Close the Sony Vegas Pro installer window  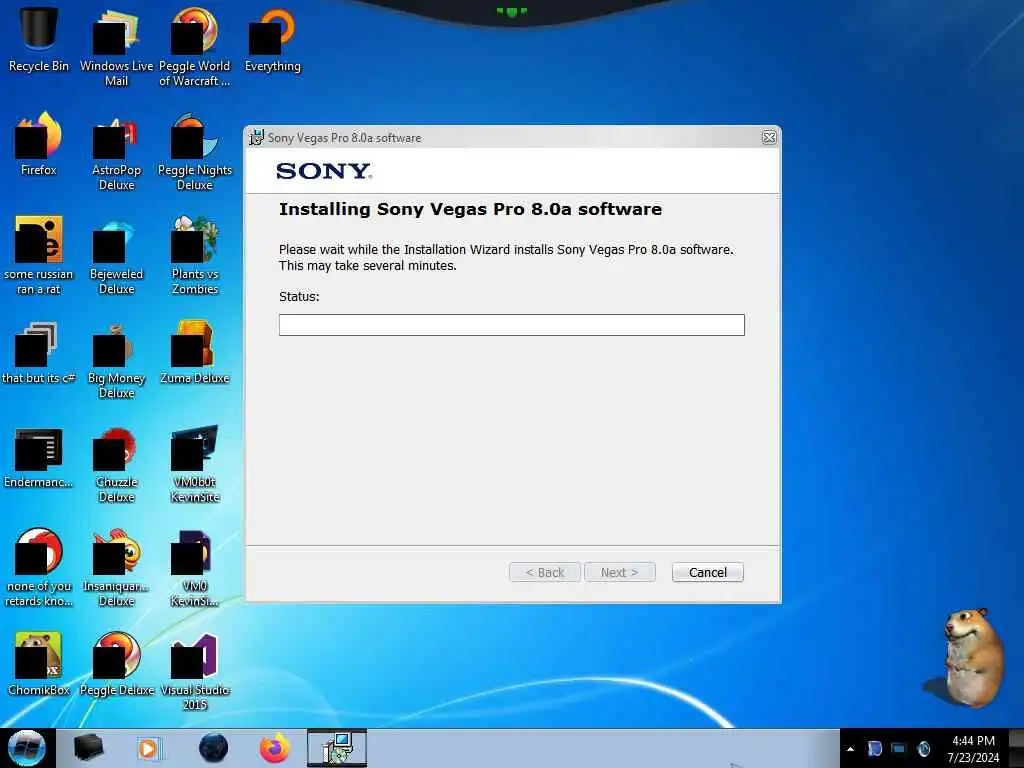point(769,137)
